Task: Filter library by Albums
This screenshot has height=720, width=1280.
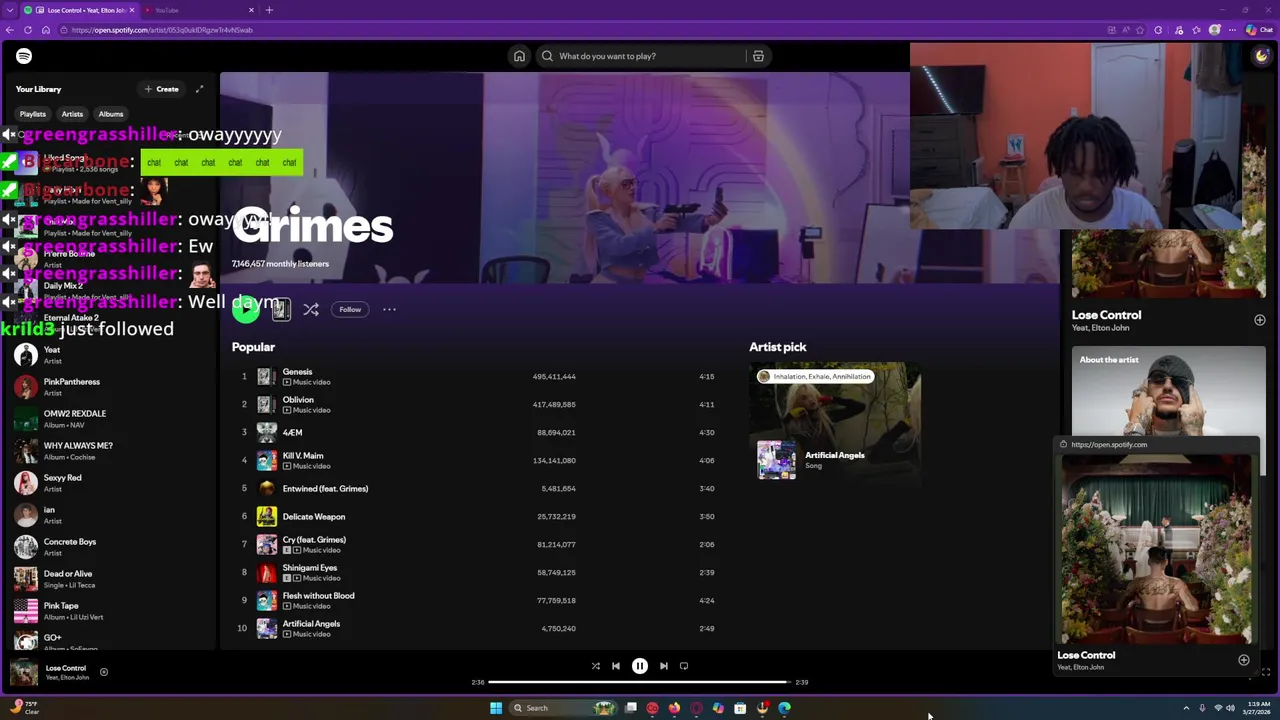Action: (111, 114)
